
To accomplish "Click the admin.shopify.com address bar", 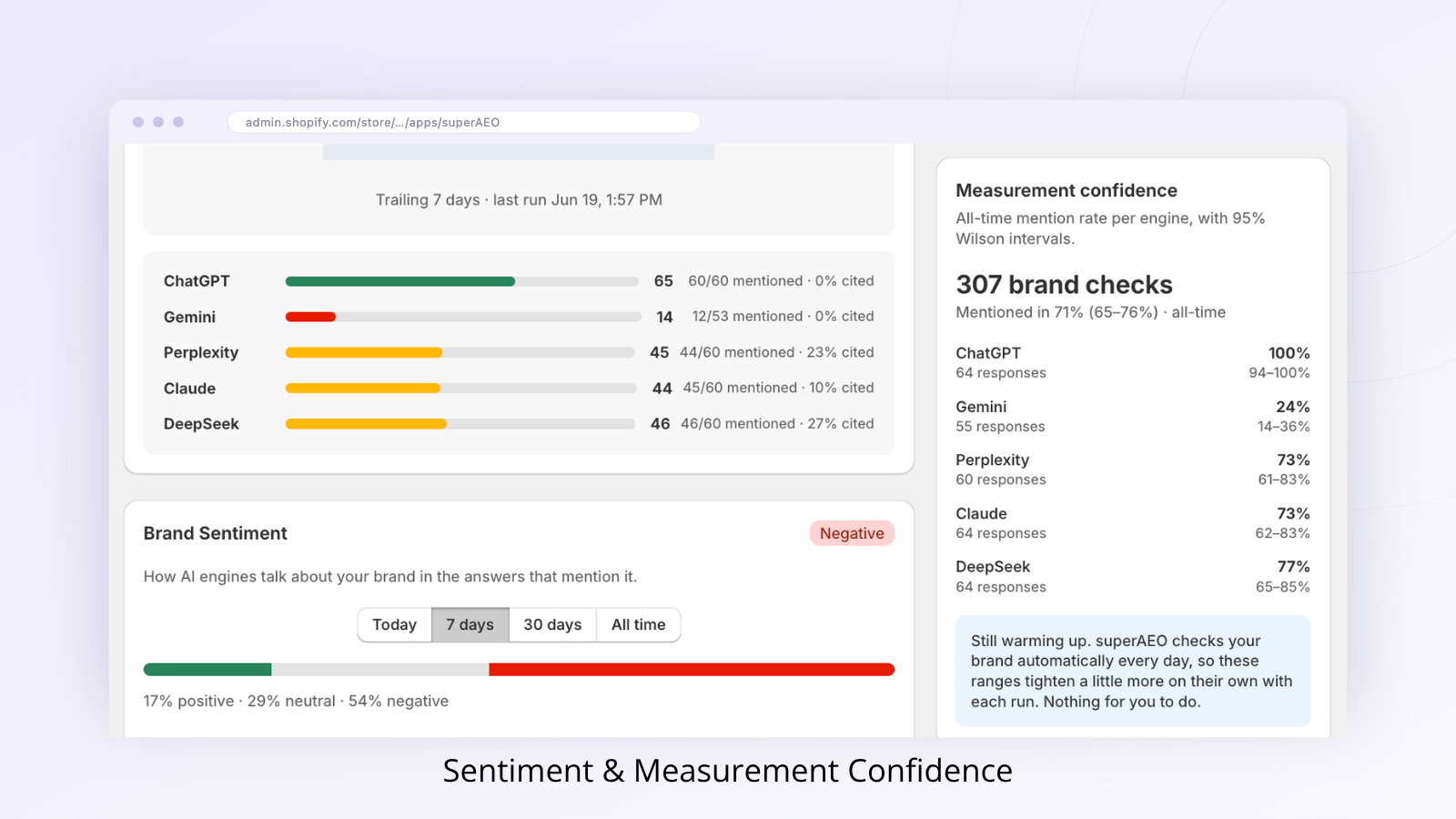I will [x=464, y=122].
